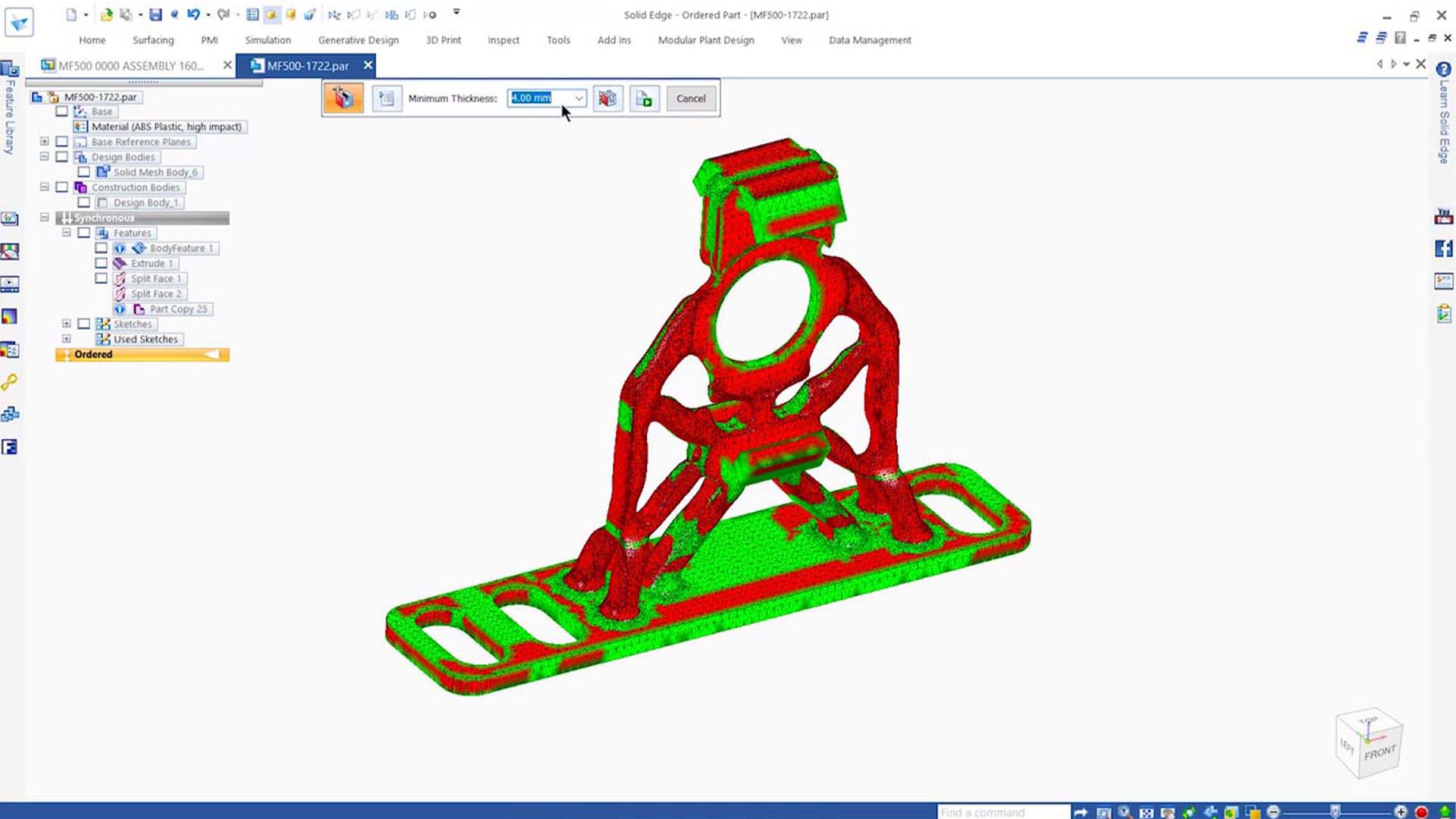Click the thickness analysis icon in the dialog
1456x819 pixels.
(x=344, y=98)
